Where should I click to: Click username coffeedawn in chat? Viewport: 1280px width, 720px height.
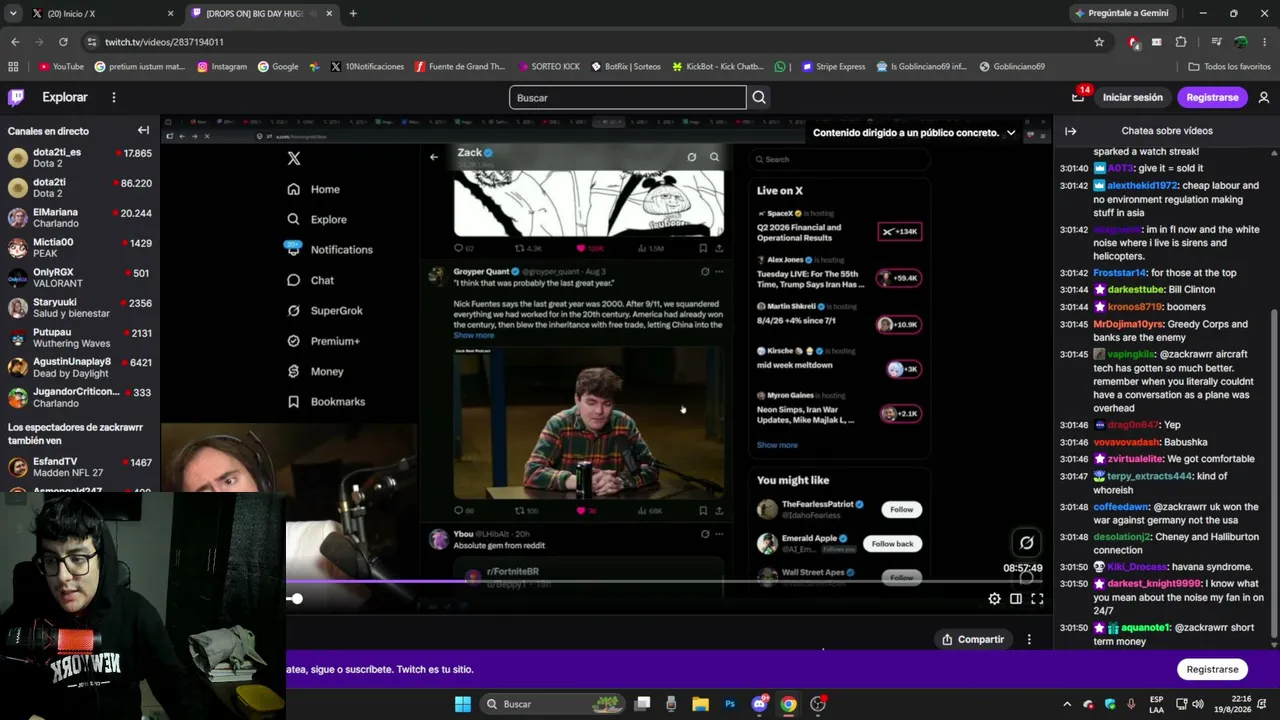pos(1121,507)
